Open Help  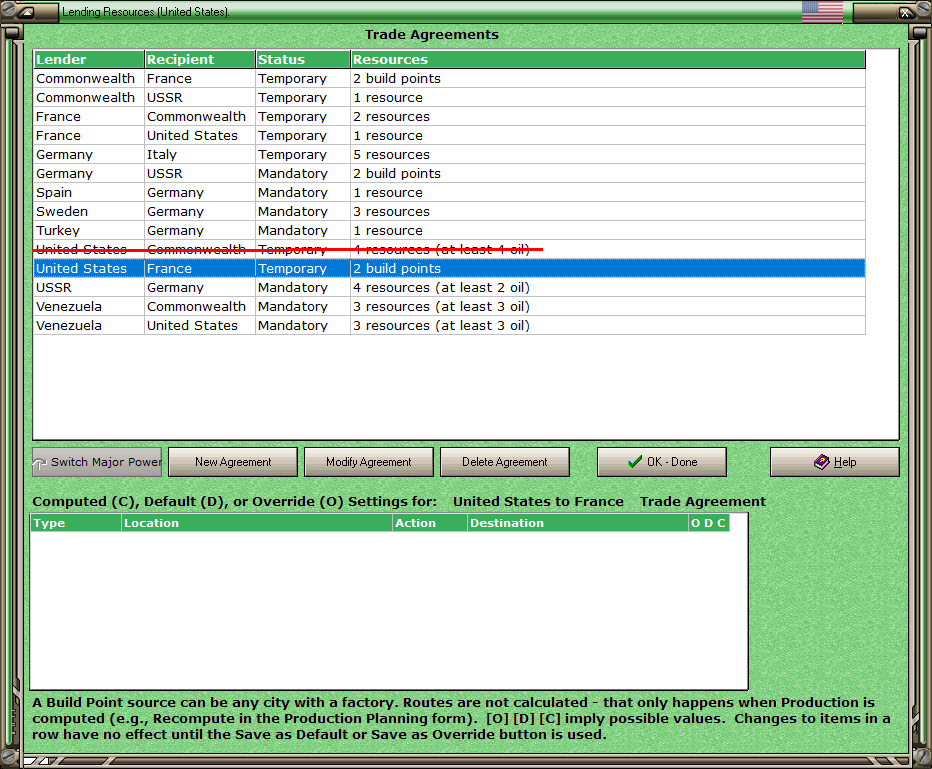pyautogui.click(x=834, y=462)
